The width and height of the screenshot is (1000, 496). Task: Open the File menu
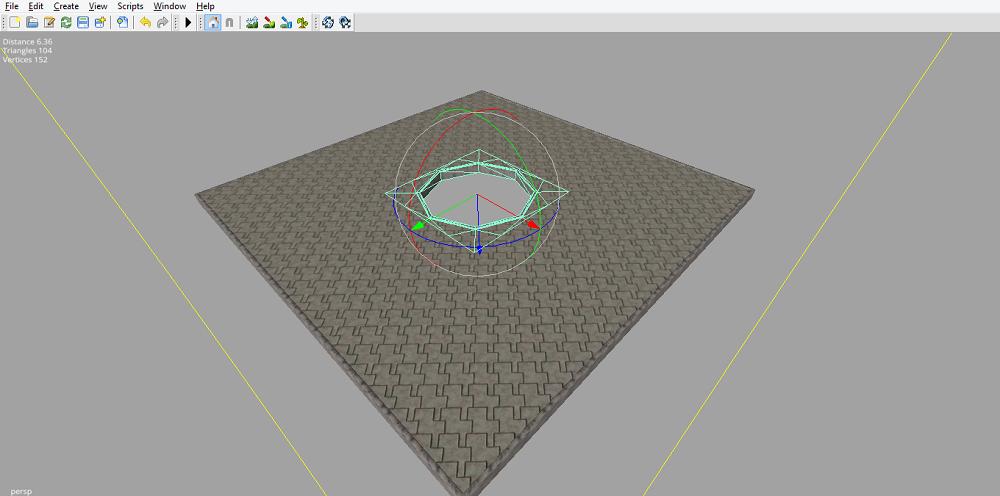click(x=12, y=6)
